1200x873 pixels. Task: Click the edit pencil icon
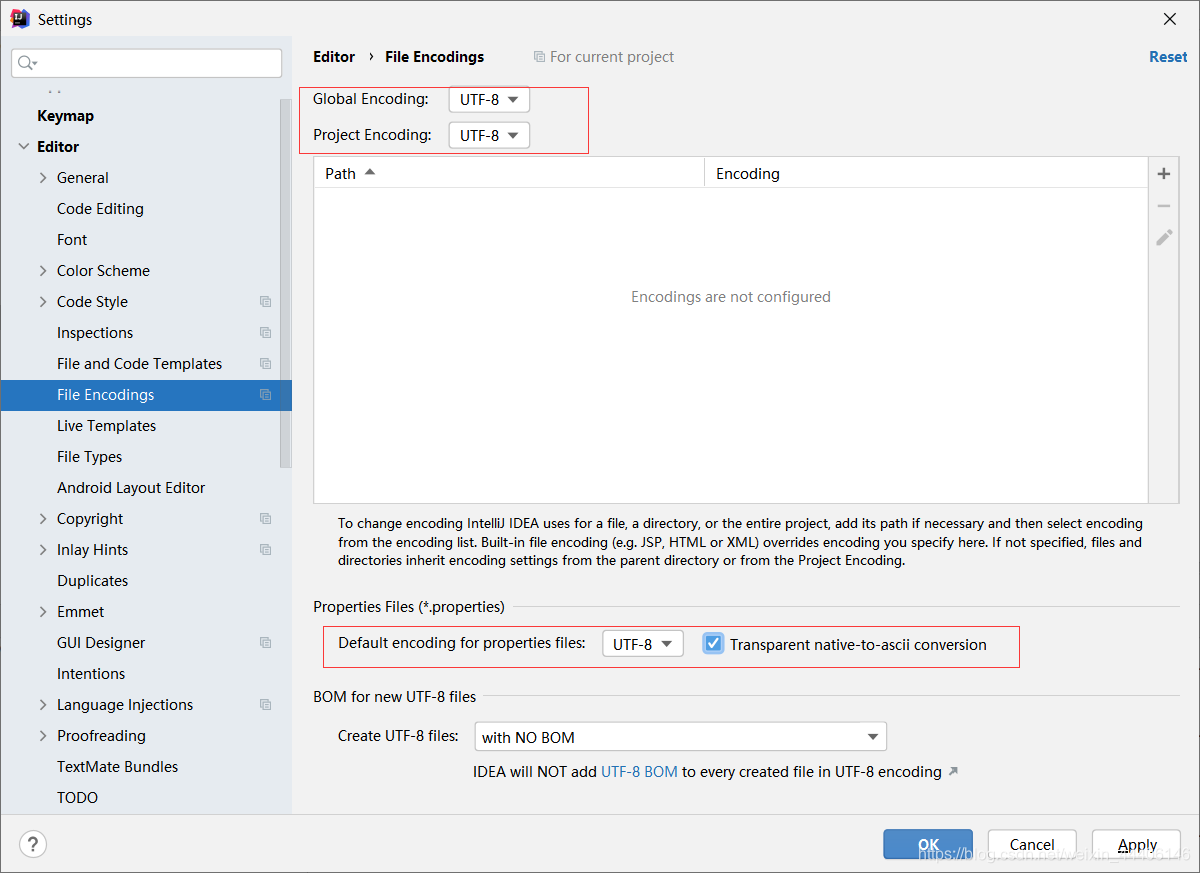coord(1164,237)
